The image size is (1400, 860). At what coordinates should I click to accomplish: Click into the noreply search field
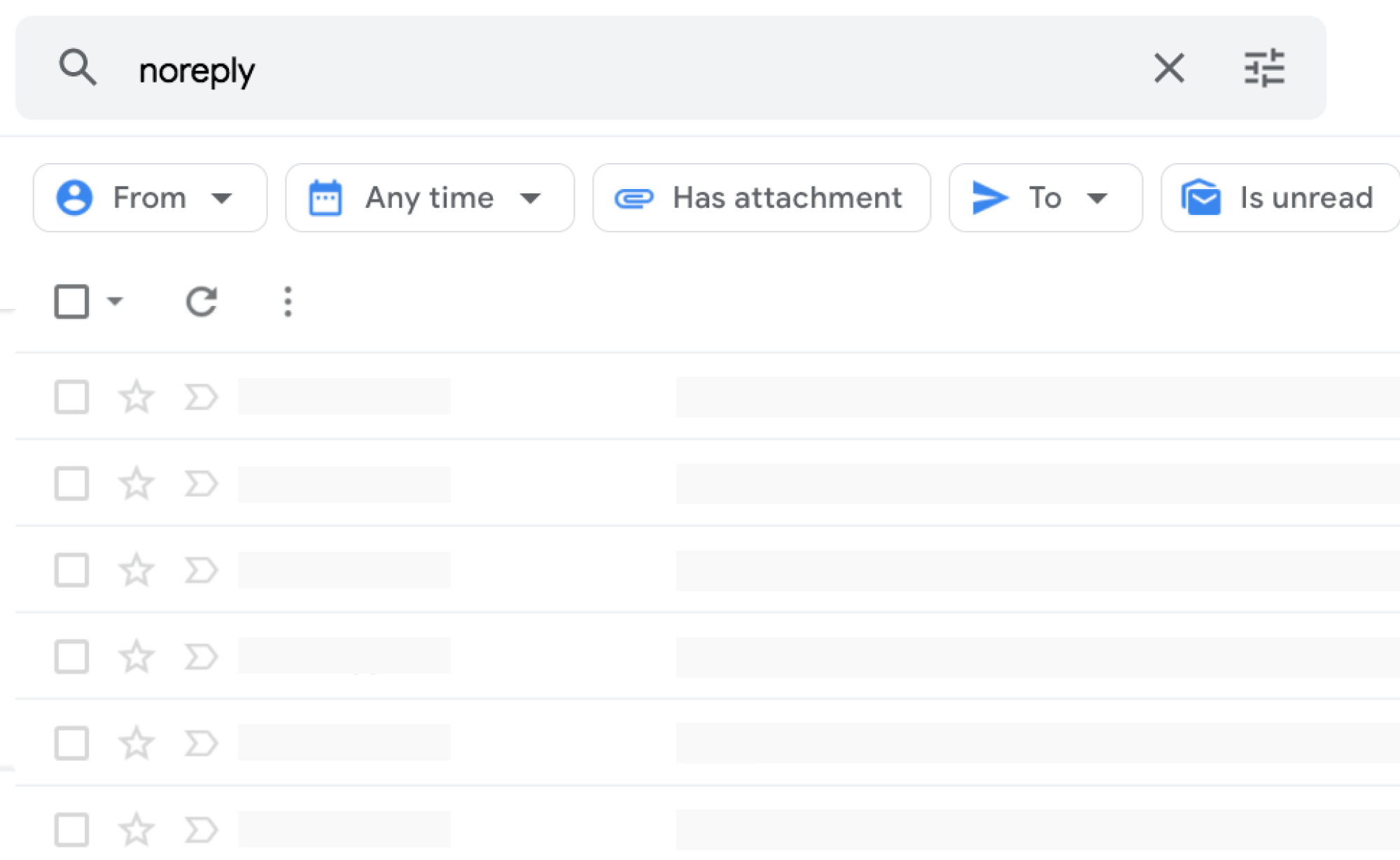[x=560, y=70]
